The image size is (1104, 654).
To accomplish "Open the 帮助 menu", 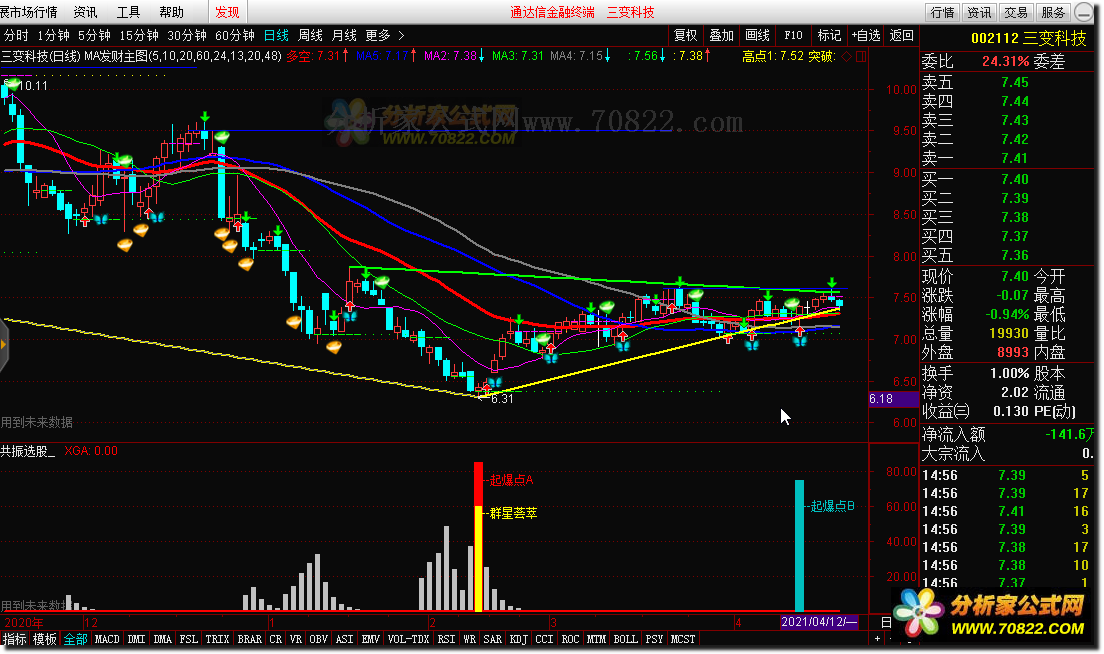I will tap(171, 13).
